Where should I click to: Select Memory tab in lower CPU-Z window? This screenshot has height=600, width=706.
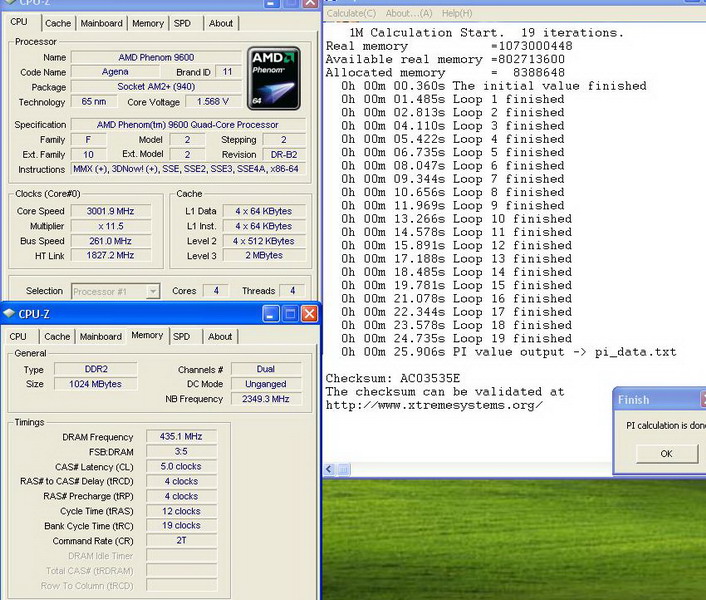(147, 335)
